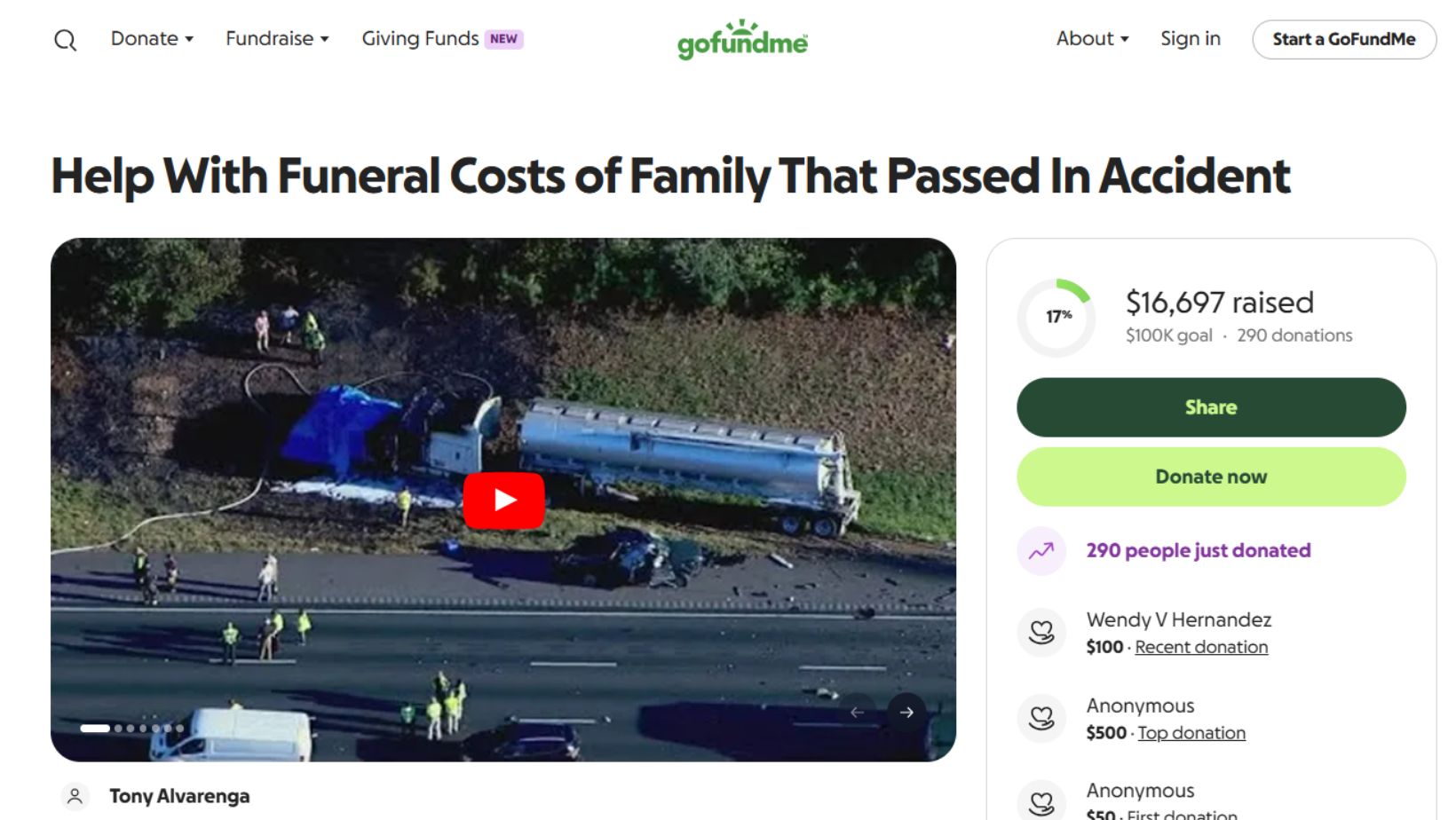Expand the Donate dropdown menu
This screenshot has height=820, width=1456.
pos(152,39)
